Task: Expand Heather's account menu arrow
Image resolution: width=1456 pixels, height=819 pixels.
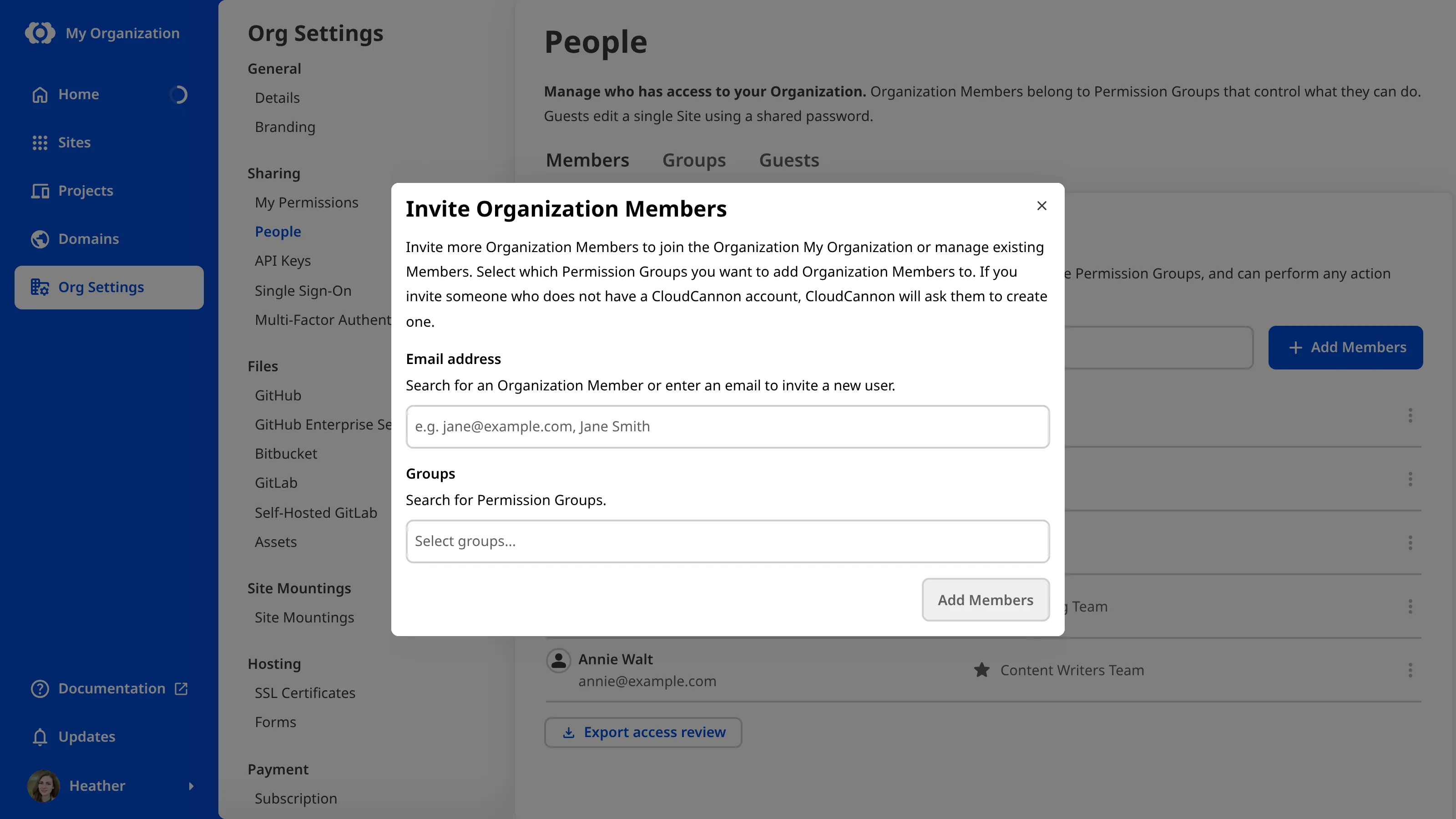Action: tap(191, 786)
